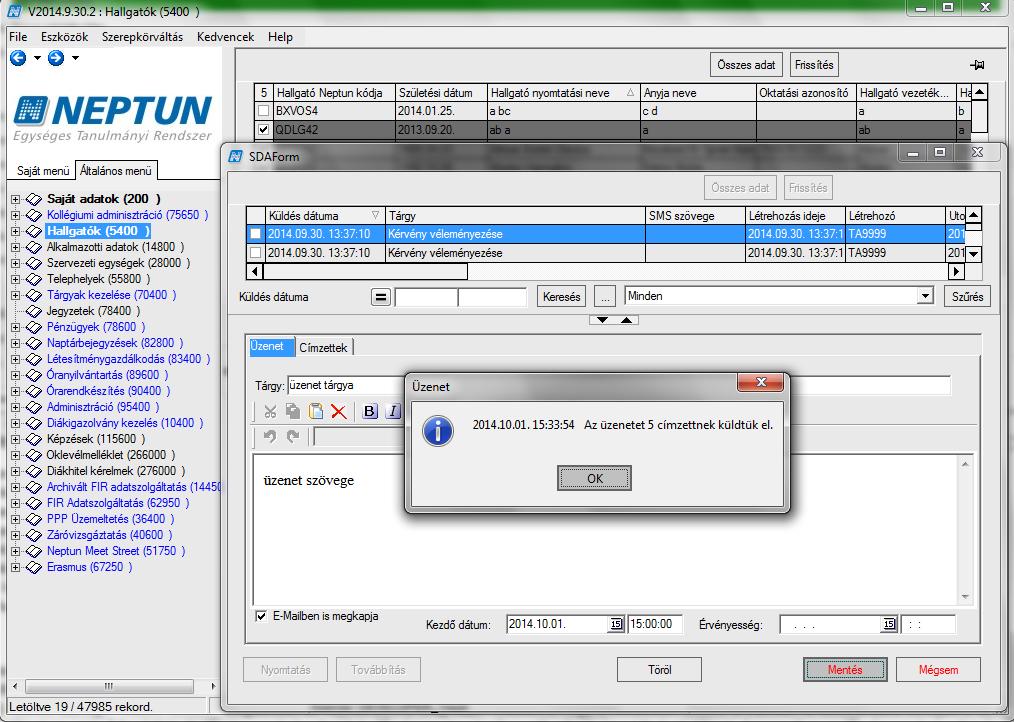1014x722 pixels.
Task: Click the Töröl button
Action: (x=660, y=670)
